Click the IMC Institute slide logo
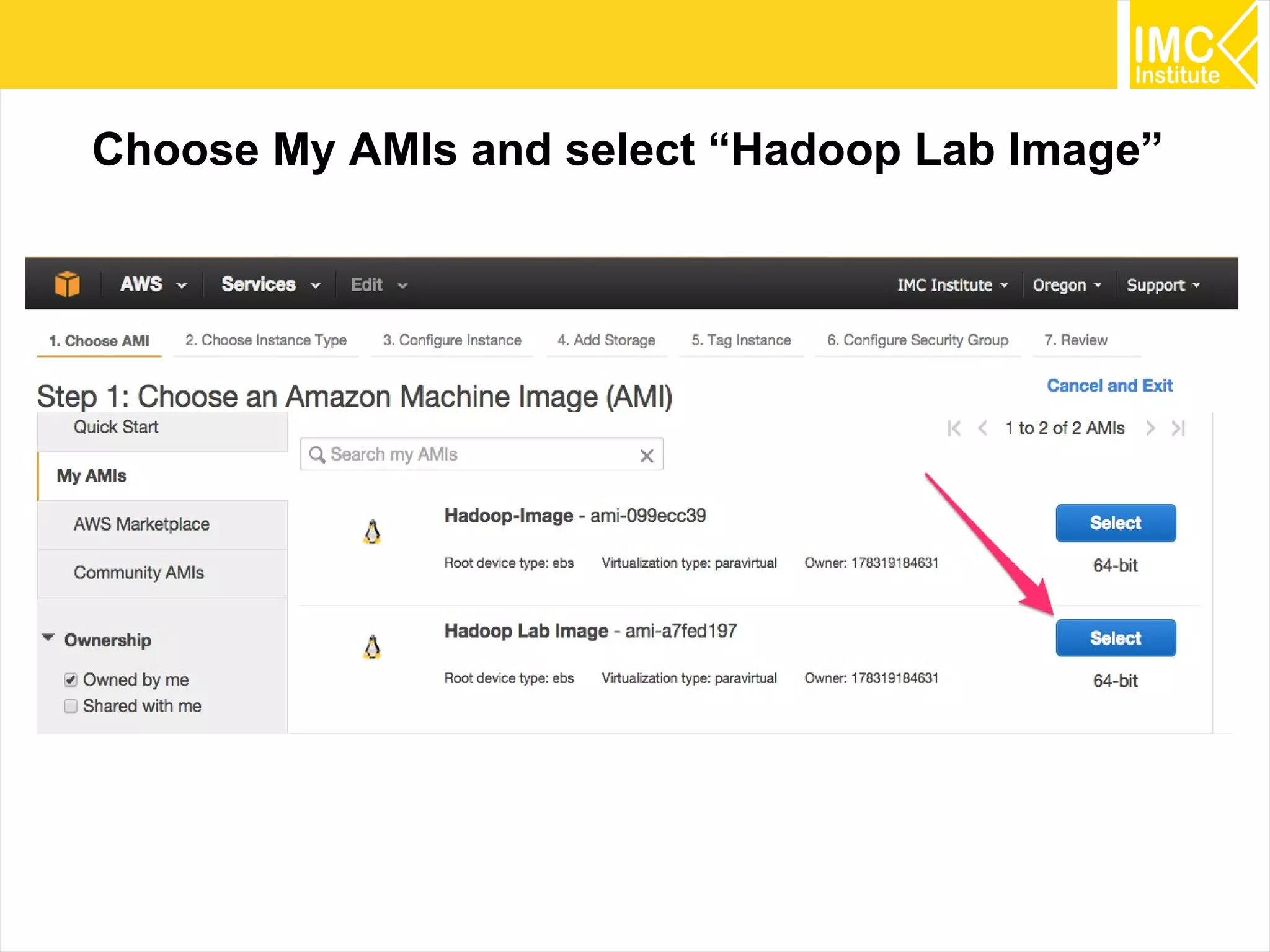 1193,45
